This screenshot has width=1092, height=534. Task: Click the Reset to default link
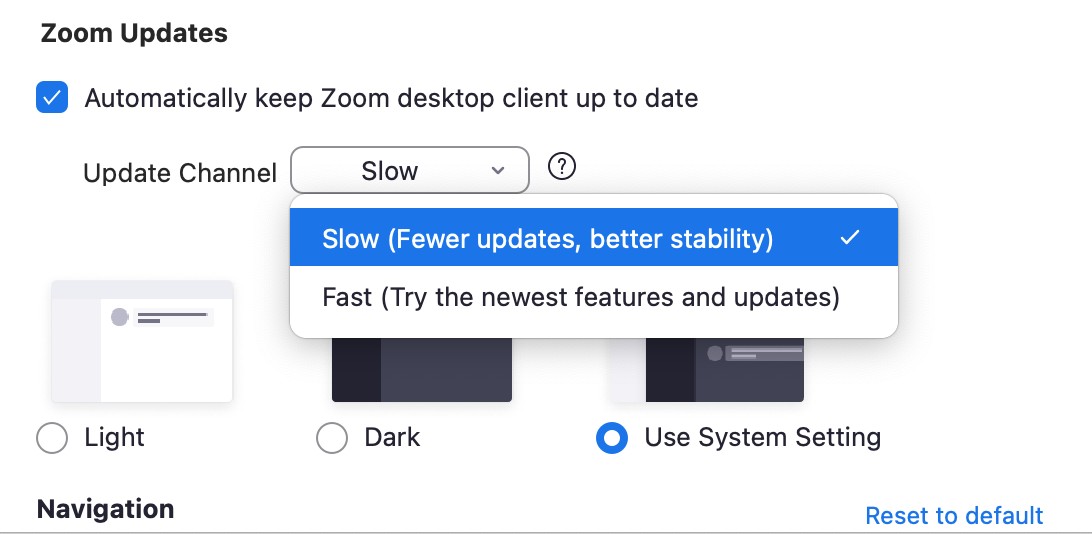(954, 516)
